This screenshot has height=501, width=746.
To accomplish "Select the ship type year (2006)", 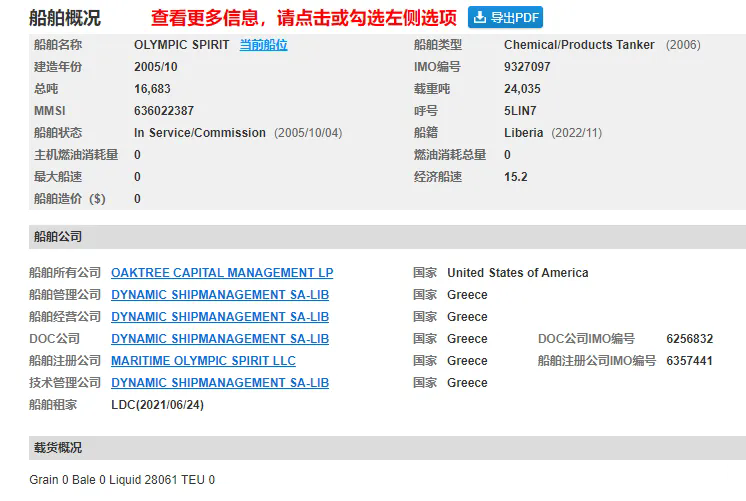I will click(683, 45).
